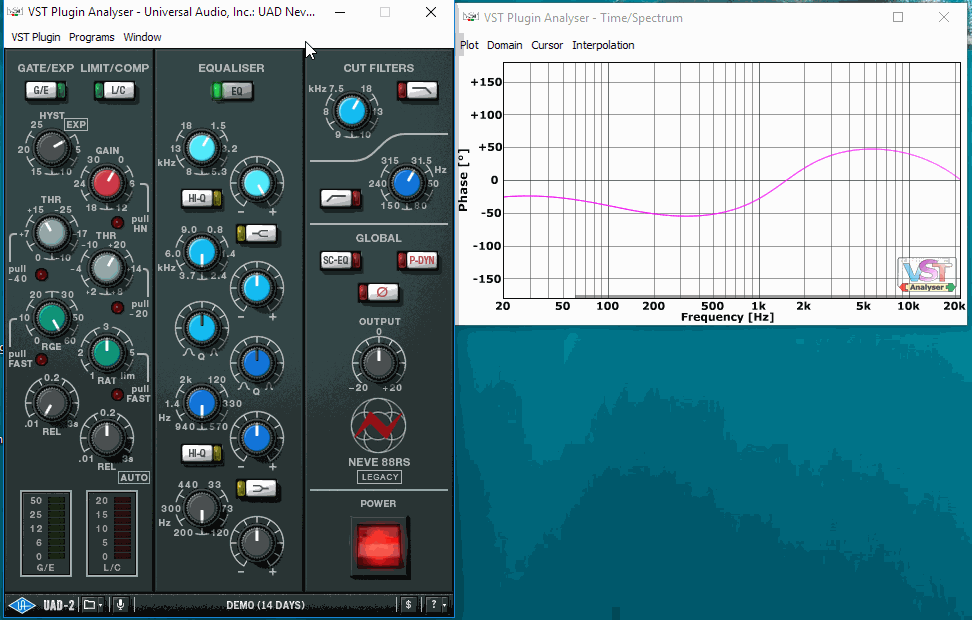Click range pull FAST red indicator
Screen dimensions: 972x620
click(42, 360)
